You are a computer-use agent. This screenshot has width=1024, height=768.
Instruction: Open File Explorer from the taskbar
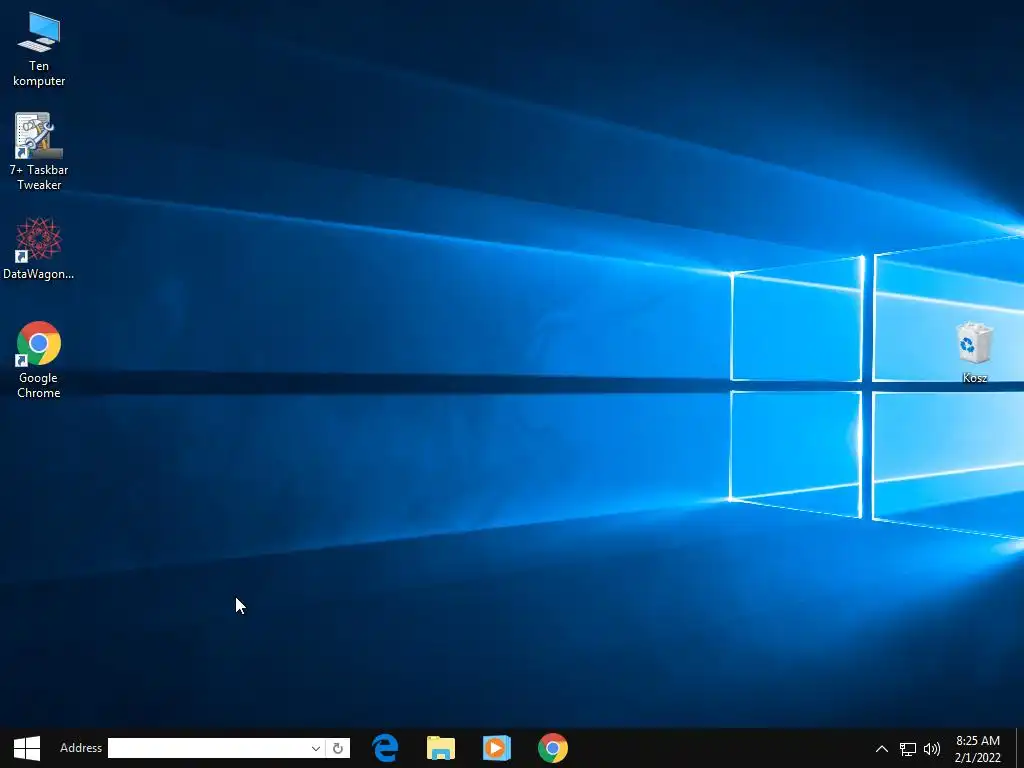click(441, 748)
